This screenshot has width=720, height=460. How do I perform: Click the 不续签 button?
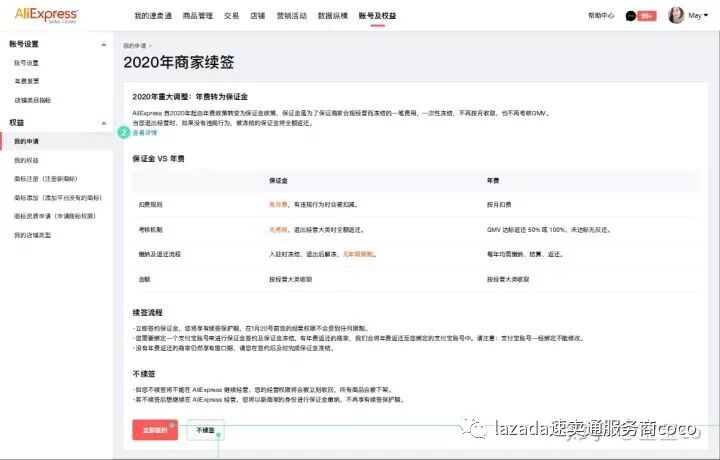tap(205, 430)
